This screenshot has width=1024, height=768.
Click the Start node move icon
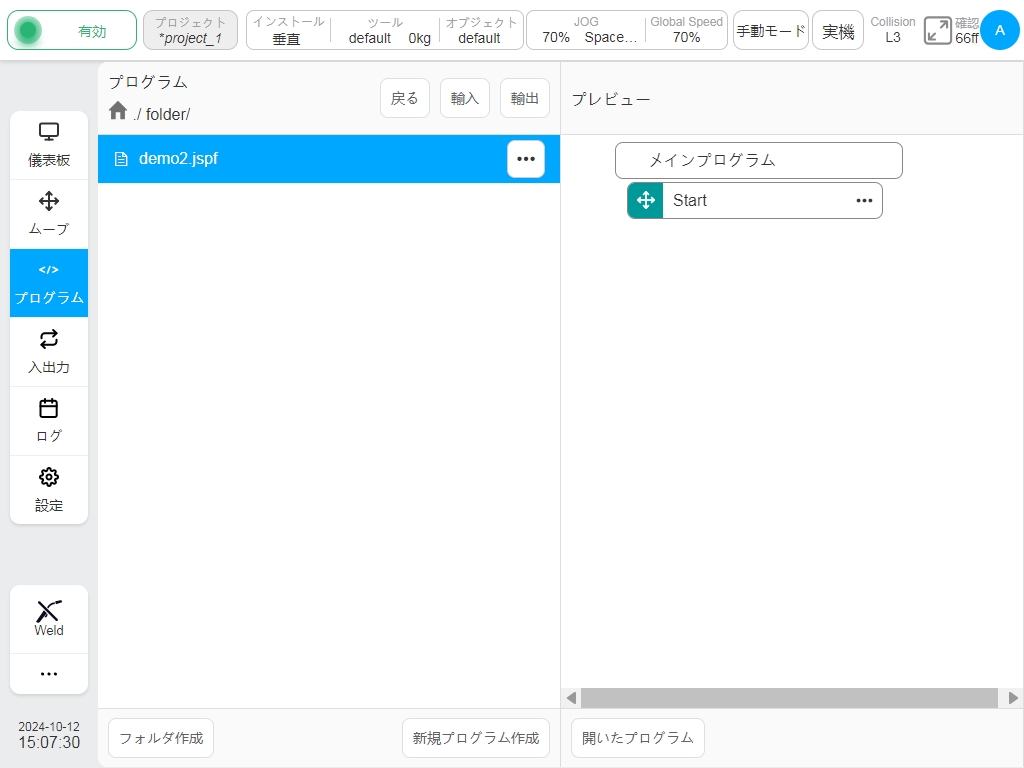[x=645, y=200]
